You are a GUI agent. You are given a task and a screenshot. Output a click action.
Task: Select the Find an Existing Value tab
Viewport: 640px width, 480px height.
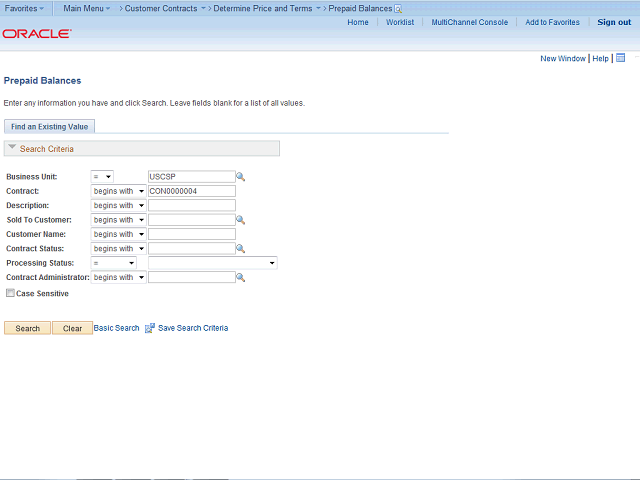[49, 127]
